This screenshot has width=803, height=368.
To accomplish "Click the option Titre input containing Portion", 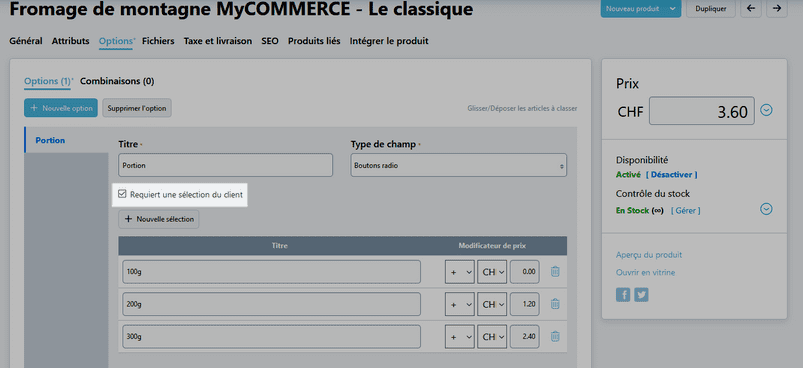I will tap(225, 165).
